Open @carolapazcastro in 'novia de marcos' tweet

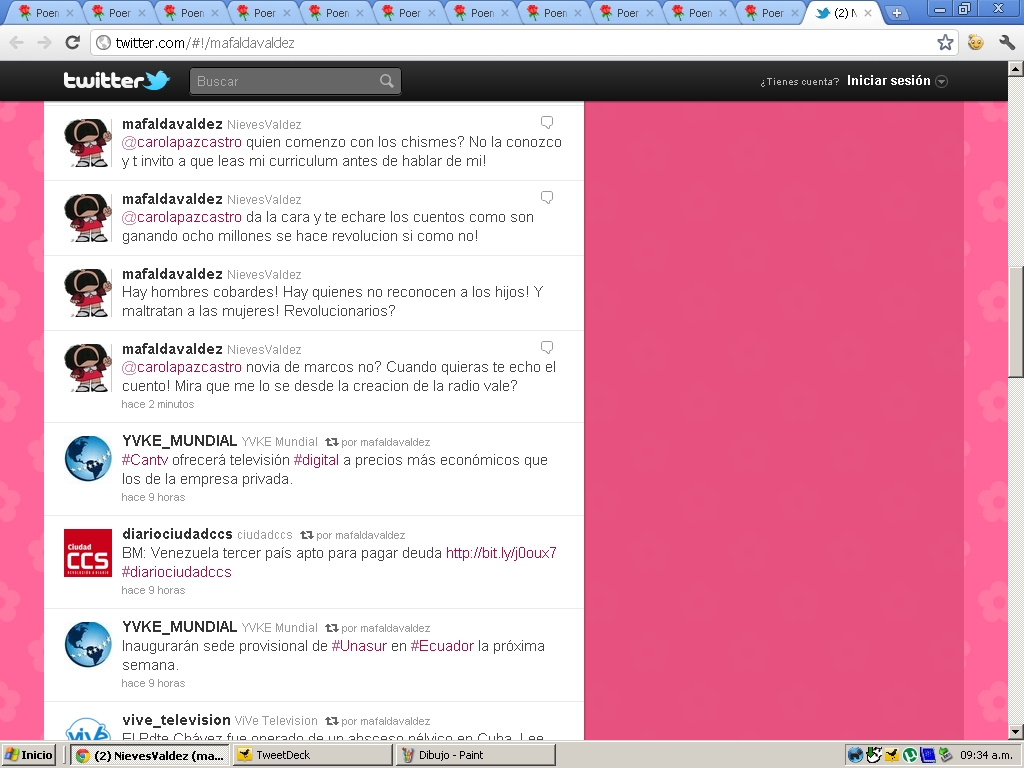pyautogui.click(x=182, y=367)
